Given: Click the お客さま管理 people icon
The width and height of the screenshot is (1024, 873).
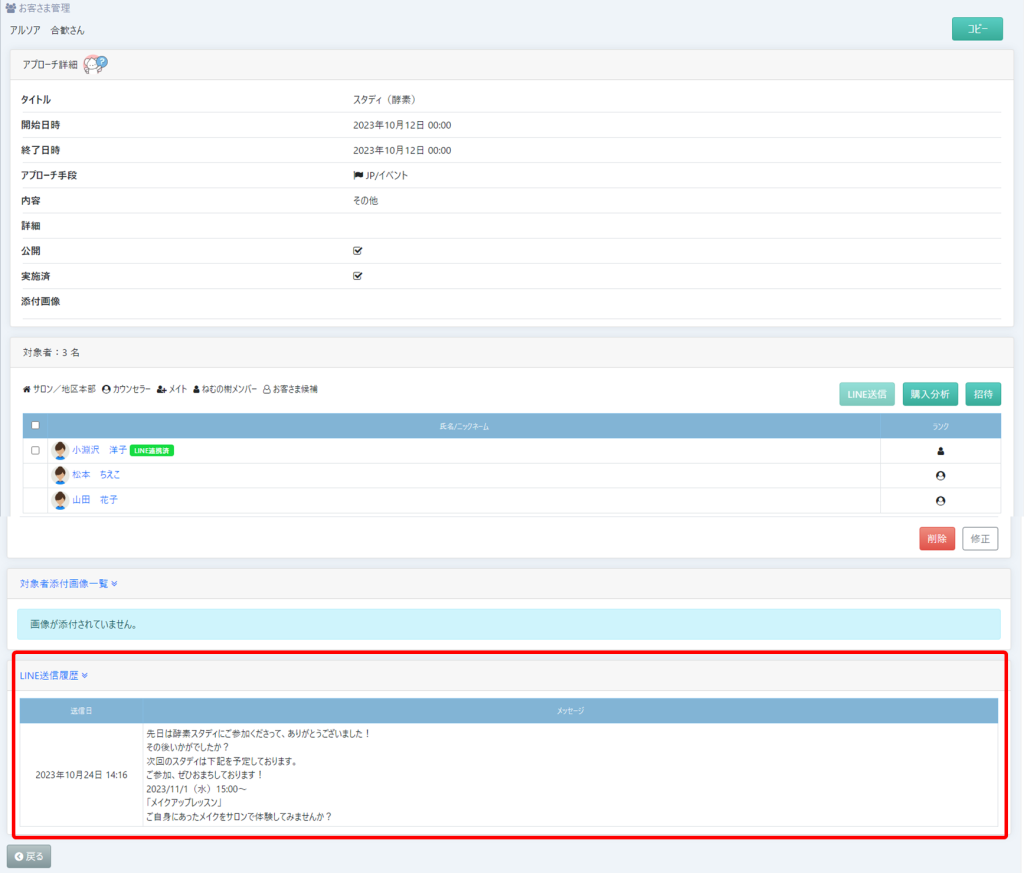Looking at the screenshot, I should pyautogui.click(x=10, y=8).
